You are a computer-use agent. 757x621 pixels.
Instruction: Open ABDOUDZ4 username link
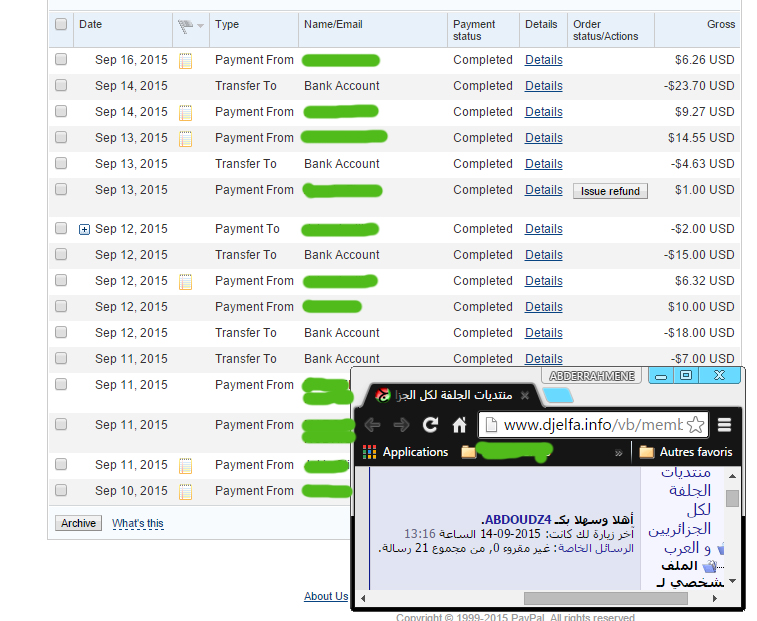click(x=518, y=520)
